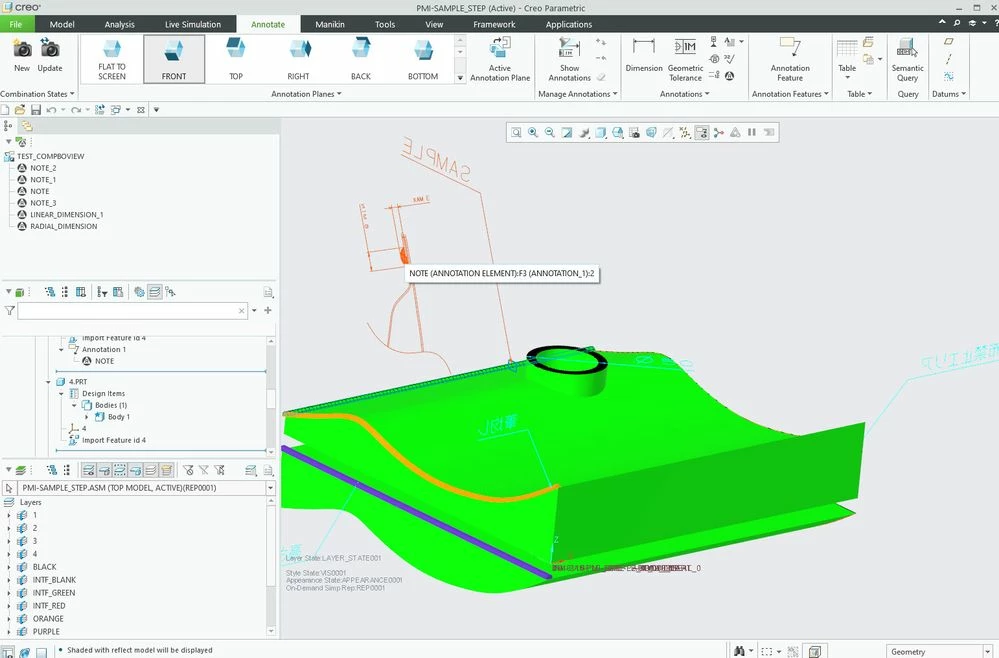Collapse the 4.PRT tree node
This screenshot has width=999, height=658.
coord(48,382)
